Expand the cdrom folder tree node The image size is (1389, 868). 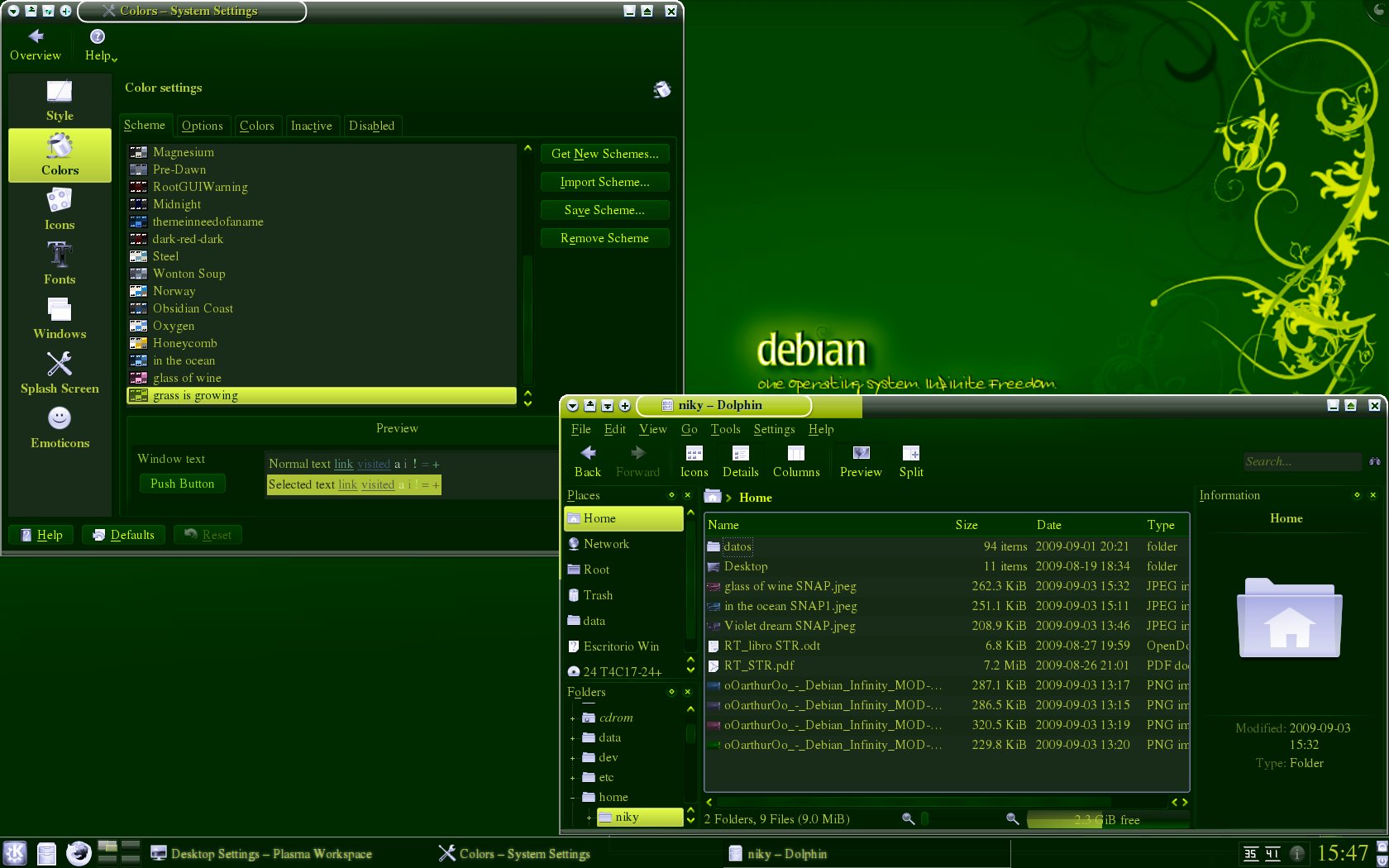[572, 718]
